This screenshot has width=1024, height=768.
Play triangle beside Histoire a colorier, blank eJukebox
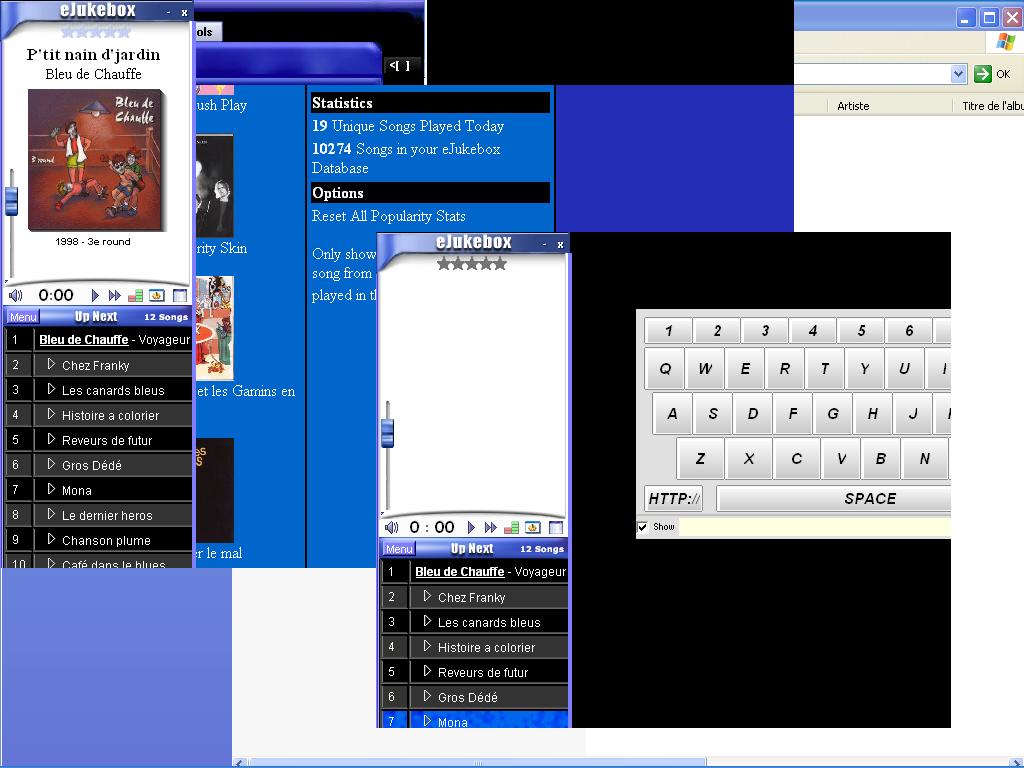(x=427, y=646)
